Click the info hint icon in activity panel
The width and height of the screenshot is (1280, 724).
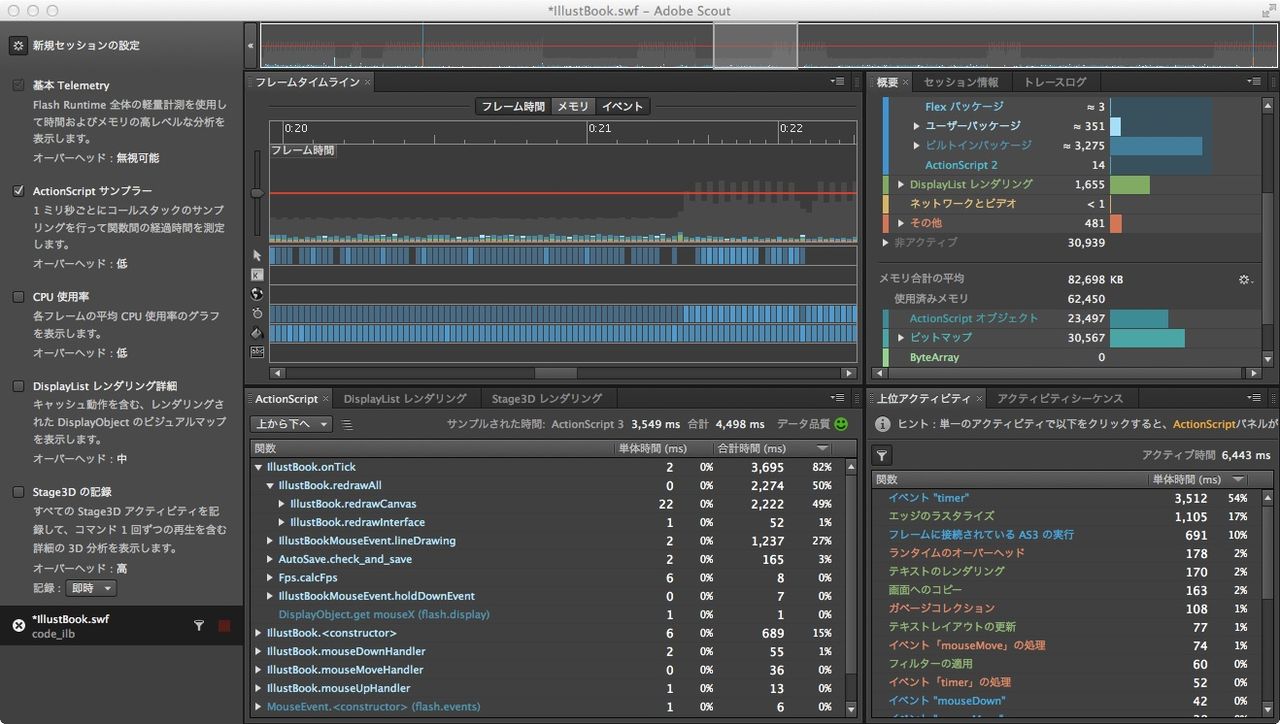click(x=882, y=424)
